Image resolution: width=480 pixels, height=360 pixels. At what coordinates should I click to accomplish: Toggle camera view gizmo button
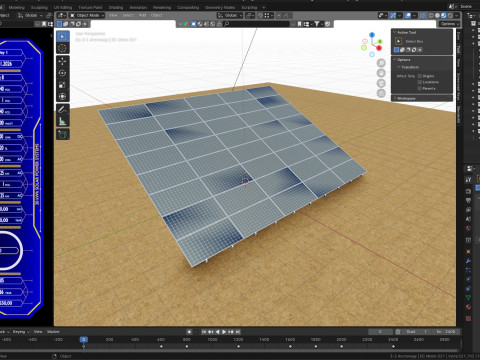(381, 83)
